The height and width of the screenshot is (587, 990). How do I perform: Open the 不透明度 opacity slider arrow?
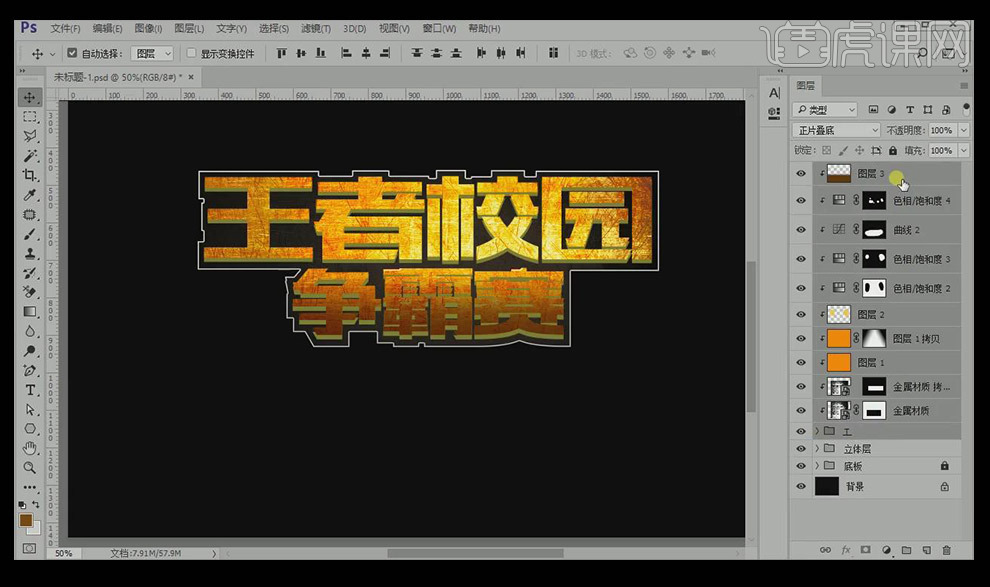coord(963,130)
